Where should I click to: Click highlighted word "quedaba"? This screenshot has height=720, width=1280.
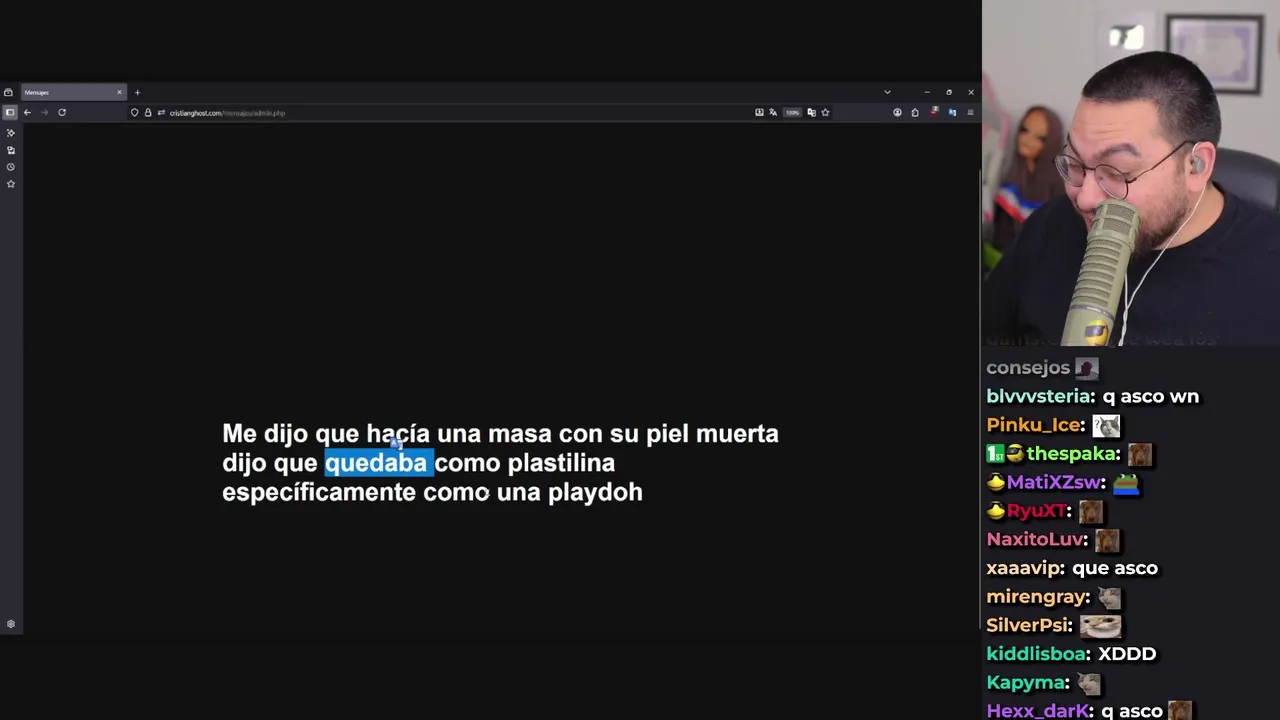point(376,463)
